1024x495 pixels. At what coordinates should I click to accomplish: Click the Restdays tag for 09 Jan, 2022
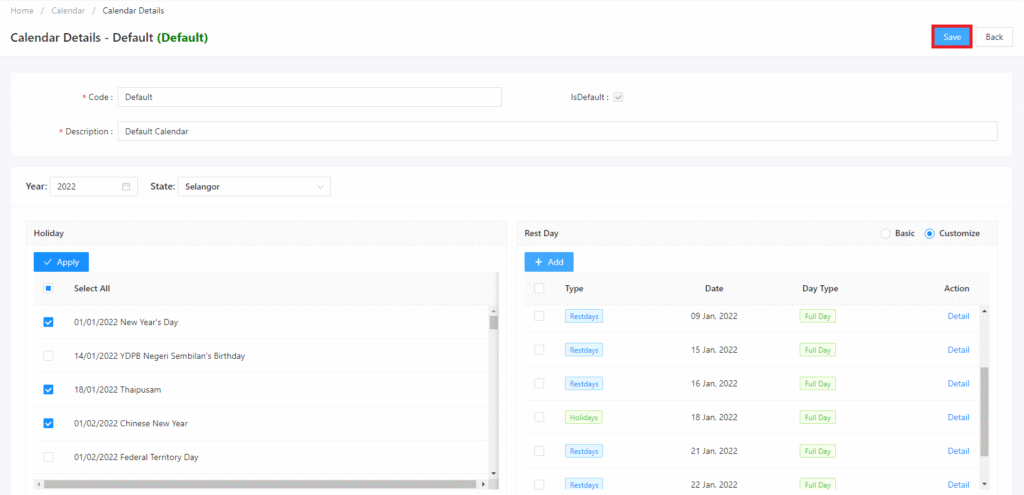[583, 316]
